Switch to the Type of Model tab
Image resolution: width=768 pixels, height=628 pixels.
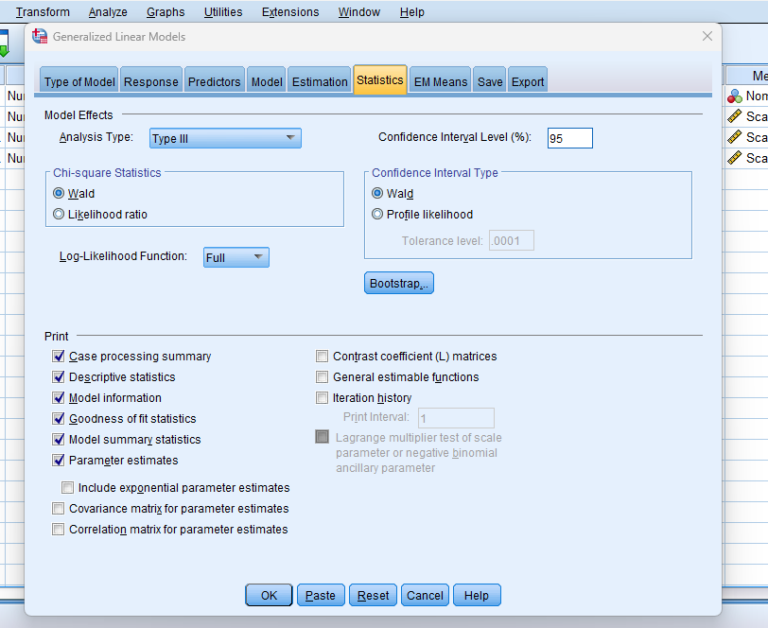pos(79,81)
